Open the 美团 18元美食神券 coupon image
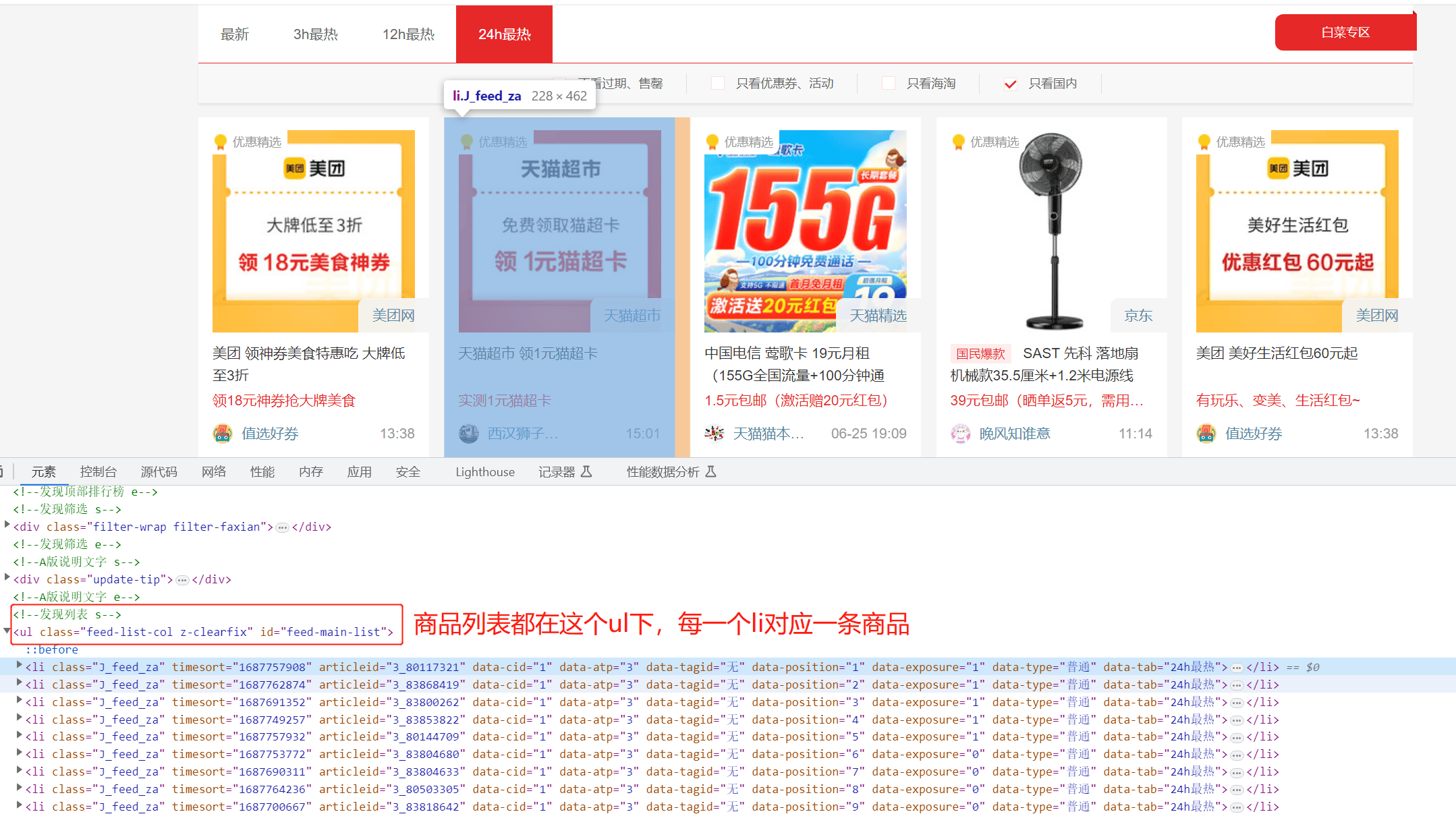This screenshot has width=1456, height=814. 314,231
